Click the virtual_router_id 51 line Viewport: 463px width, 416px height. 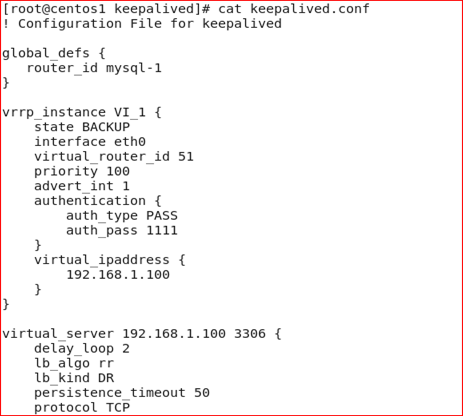(114, 157)
